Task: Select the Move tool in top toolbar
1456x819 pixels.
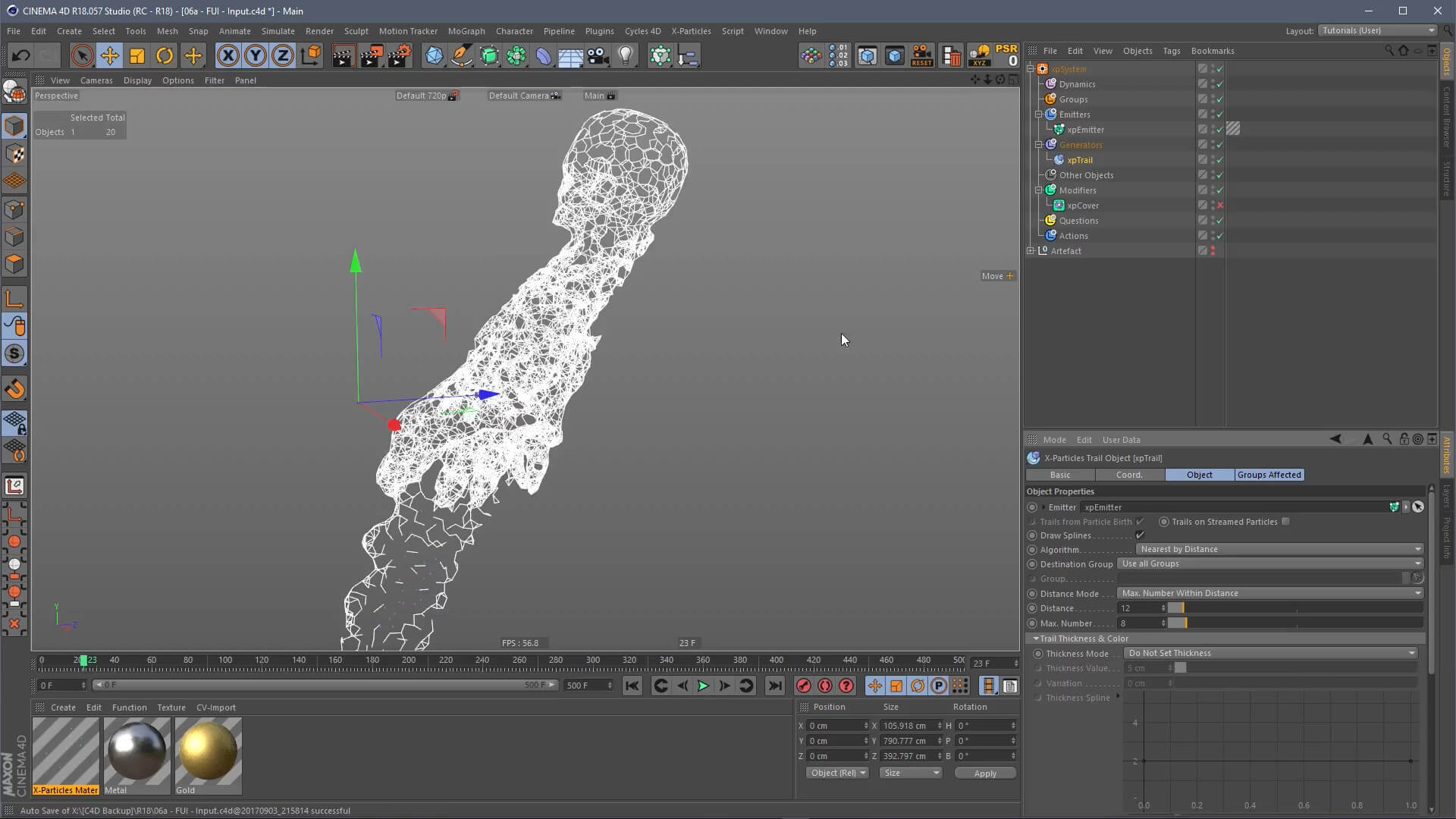Action: (x=109, y=55)
